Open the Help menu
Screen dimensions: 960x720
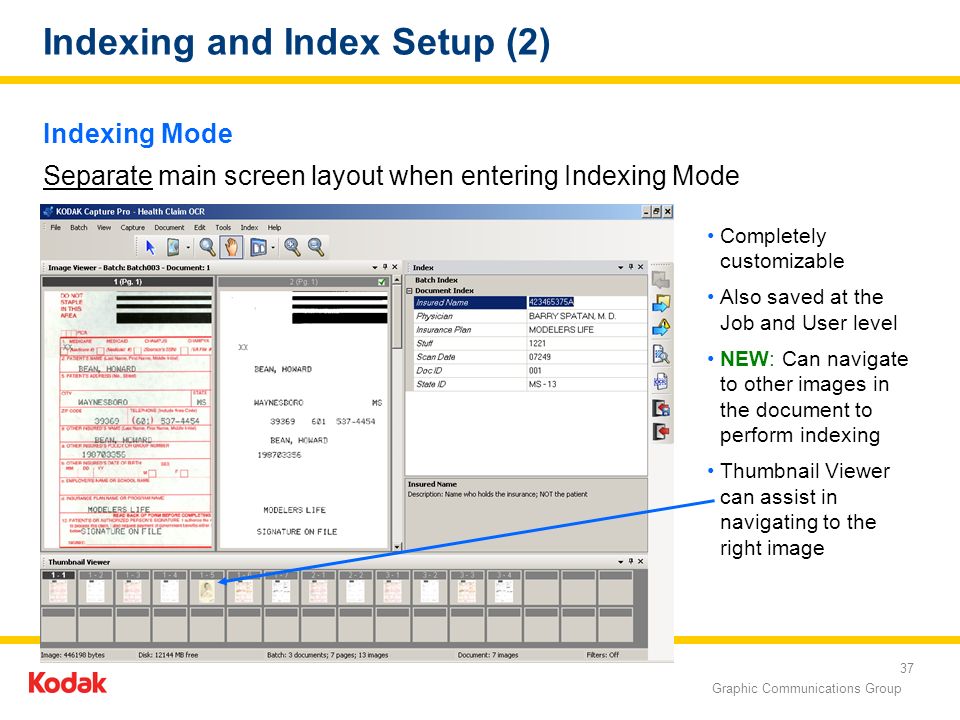click(x=274, y=227)
